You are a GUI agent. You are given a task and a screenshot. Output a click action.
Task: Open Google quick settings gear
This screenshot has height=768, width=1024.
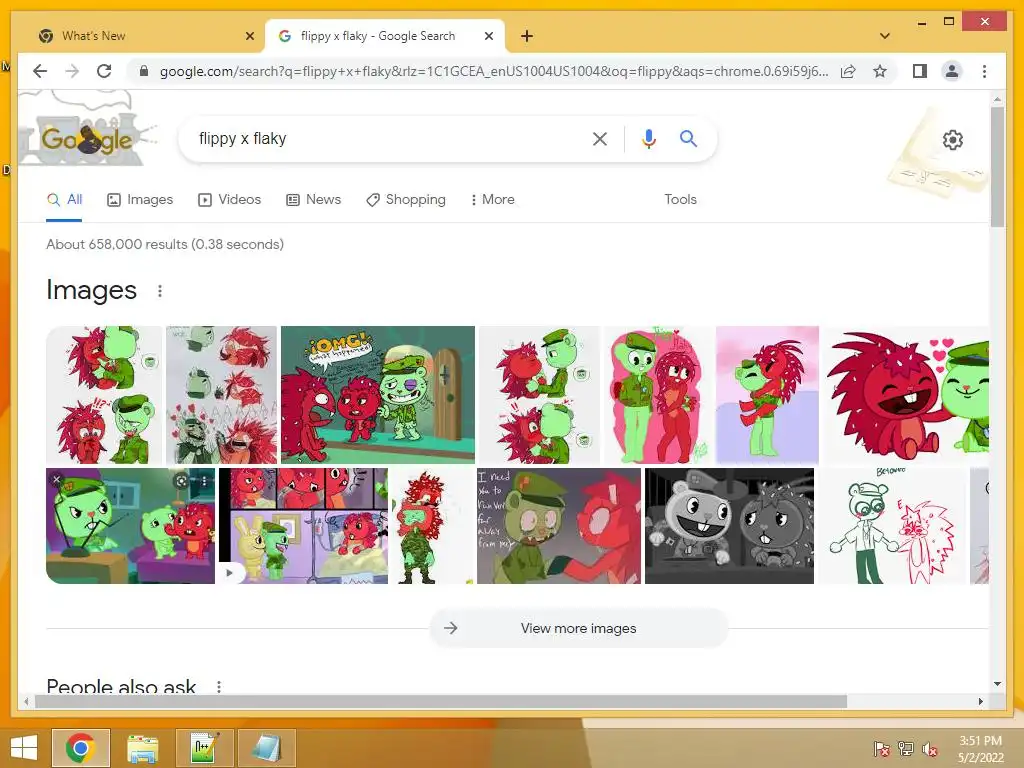953,140
